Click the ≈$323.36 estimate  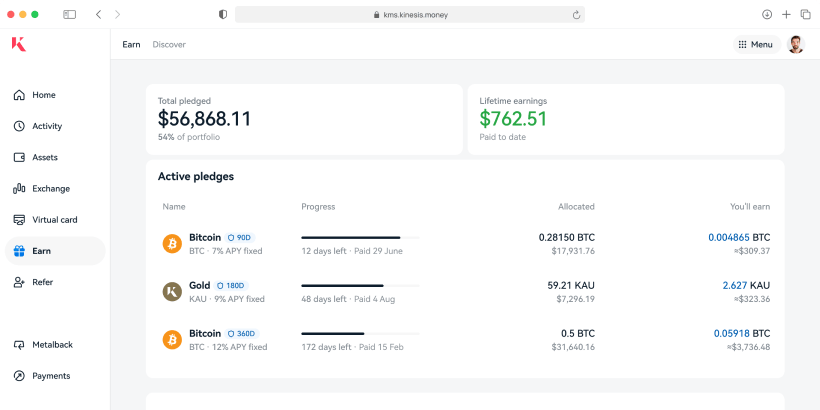click(x=752, y=299)
